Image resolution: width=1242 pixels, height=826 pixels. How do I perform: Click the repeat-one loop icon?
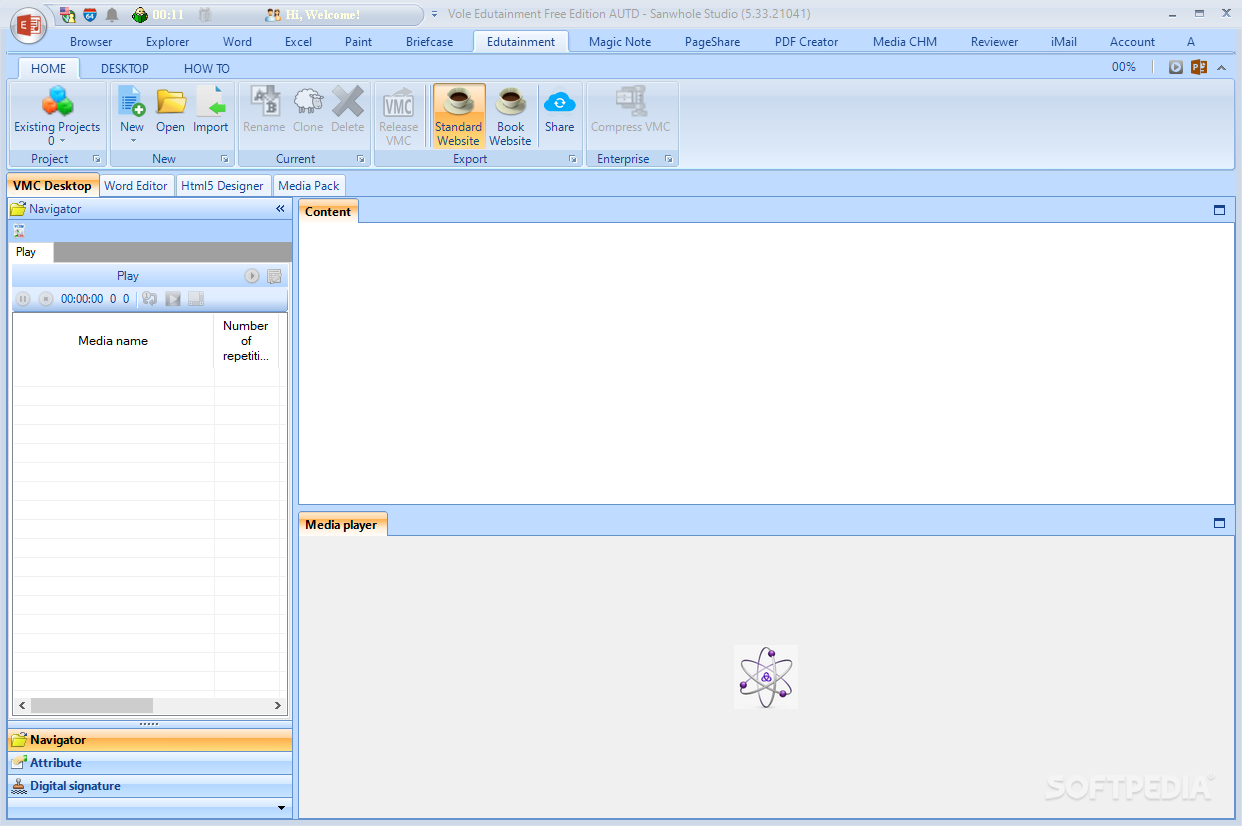(150, 299)
